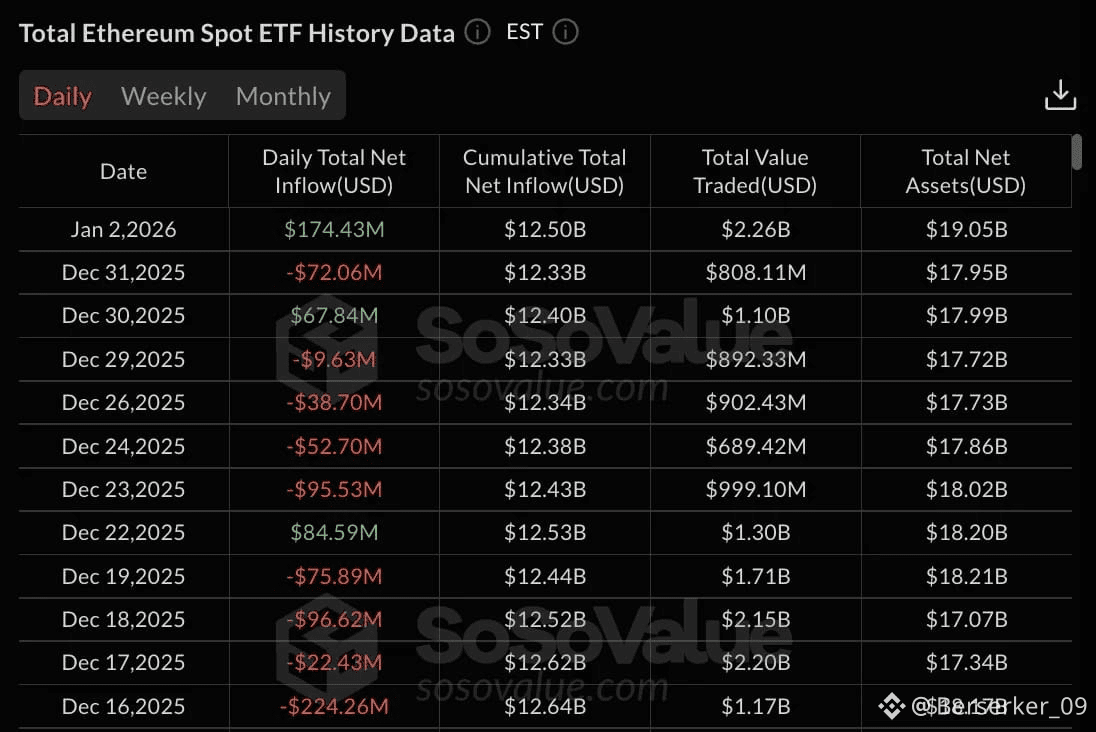Select the Jan 2,2026 date cell
This screenshot has width=1096, height=732.
point(124,230)
